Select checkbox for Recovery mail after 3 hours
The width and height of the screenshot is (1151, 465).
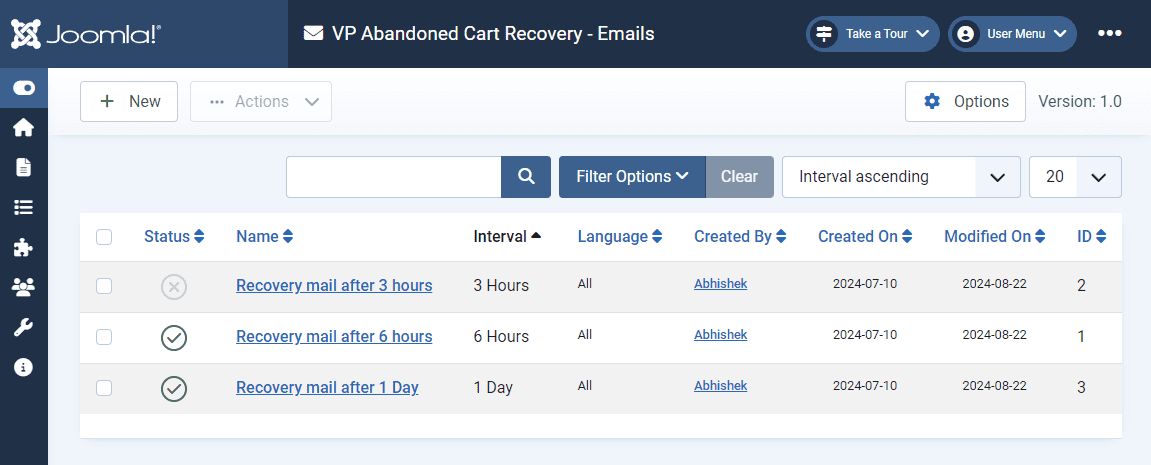coord(104,286)
